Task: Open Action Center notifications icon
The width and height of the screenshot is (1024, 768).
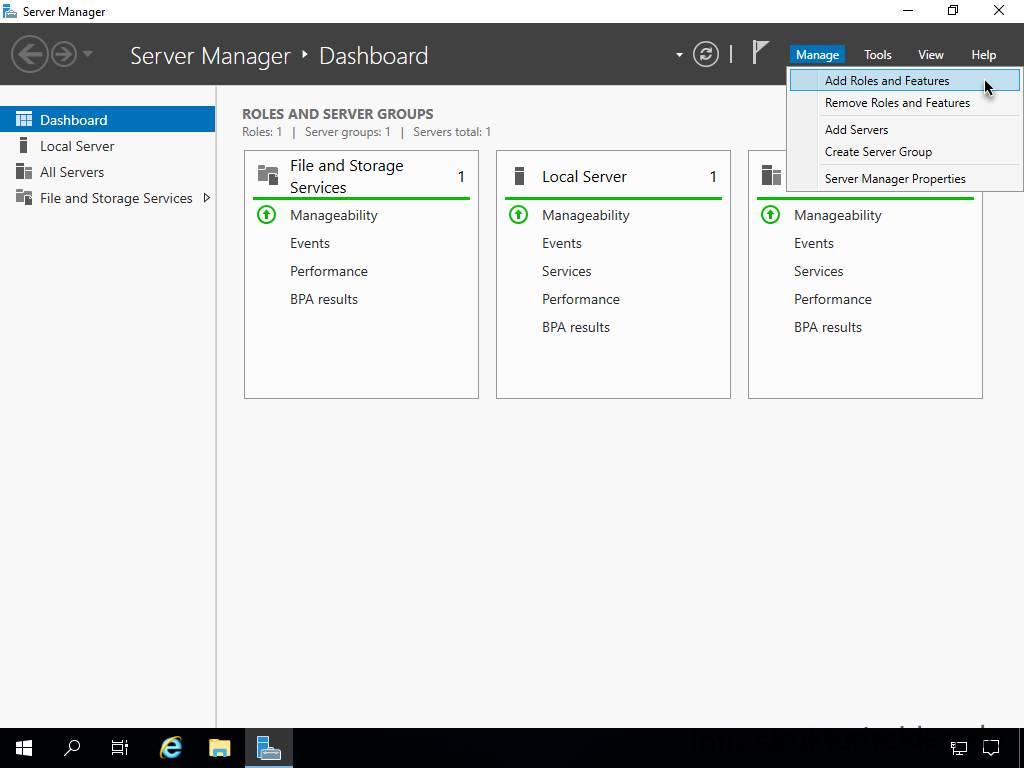Action: click(991, 748)
